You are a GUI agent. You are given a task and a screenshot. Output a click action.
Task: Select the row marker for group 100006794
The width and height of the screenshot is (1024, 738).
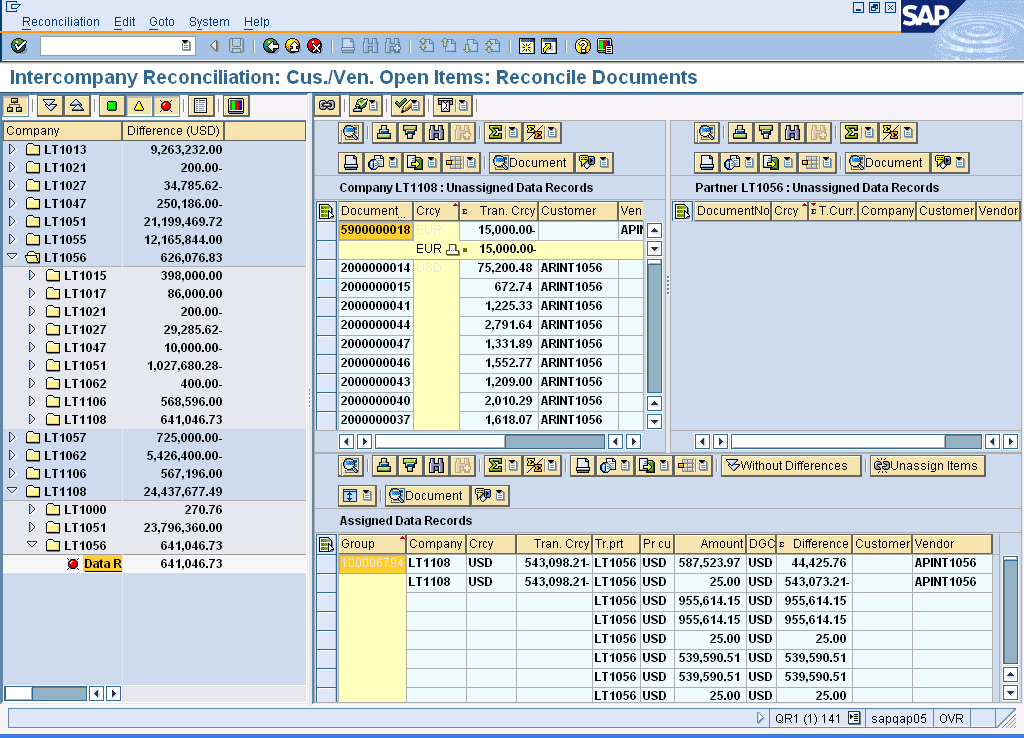click(327, 563)
